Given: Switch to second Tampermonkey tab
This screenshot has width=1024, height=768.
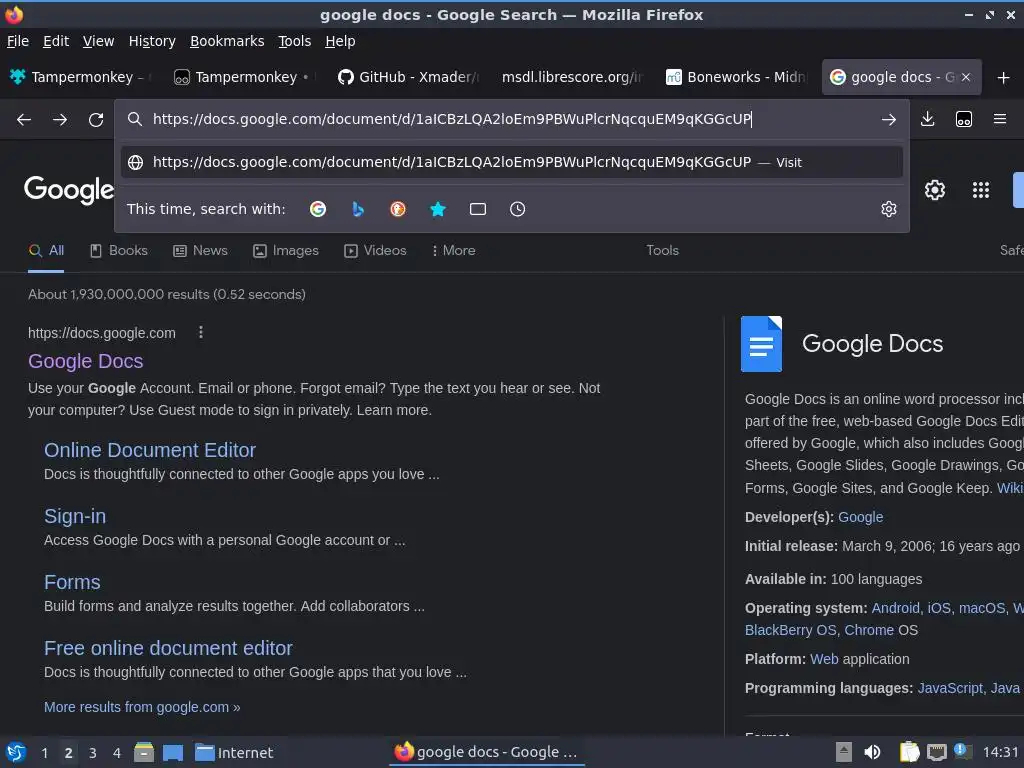Looking at the screenshot, I should 246,77.
